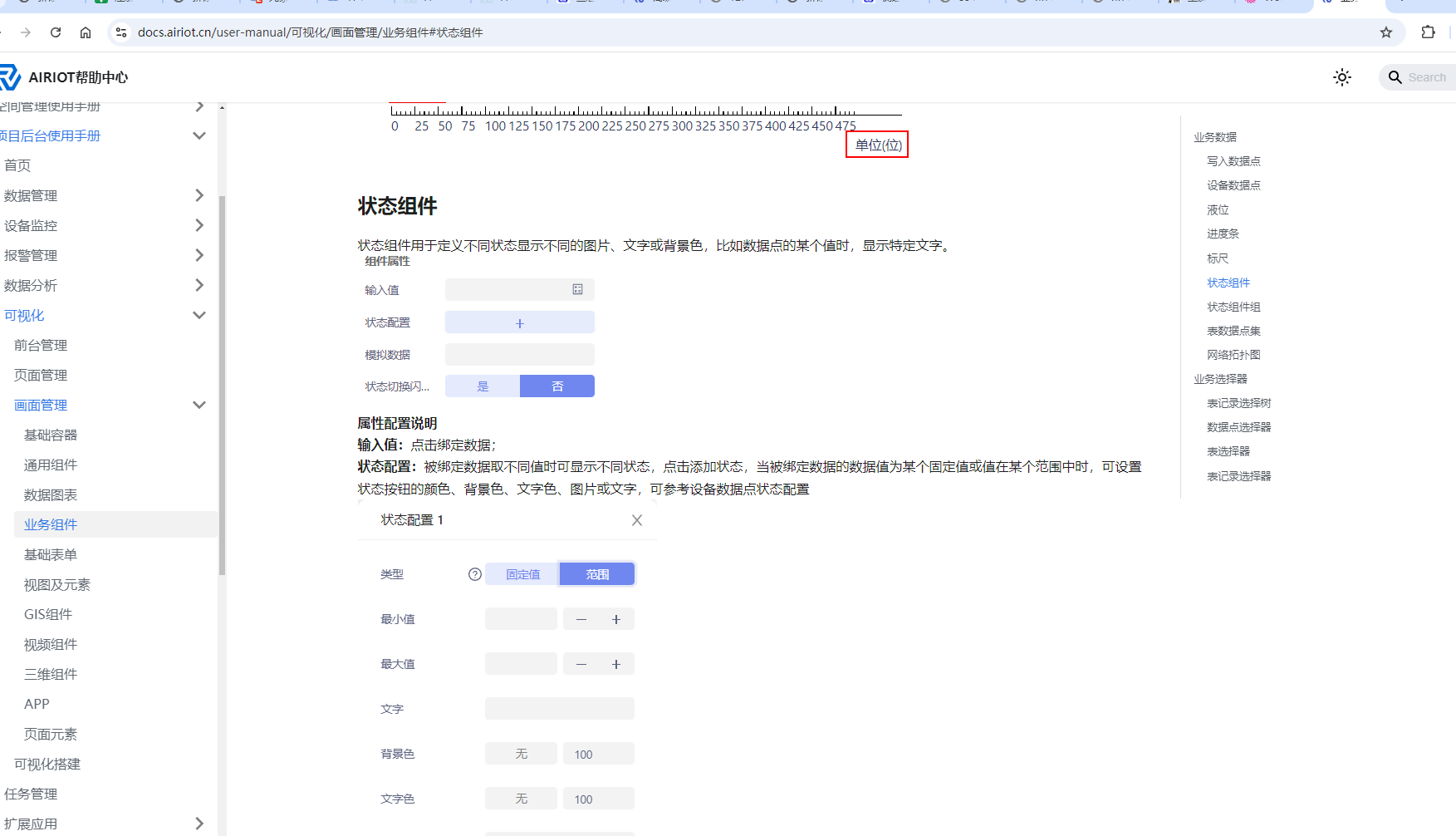Expand the 数据管理 sidebar section
Screen dimensions: 1456x836
click(x=199, y=195)
